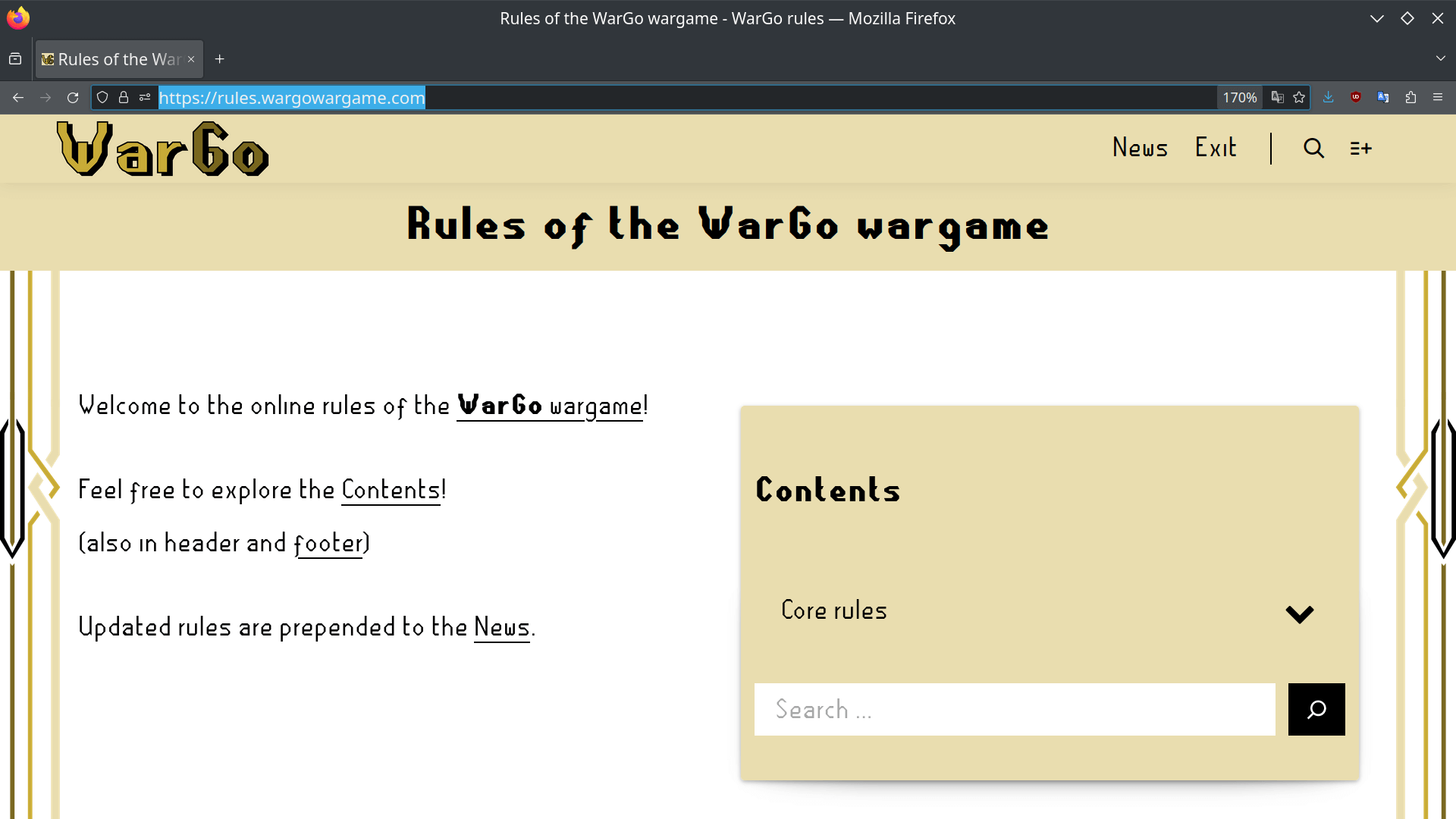This screenshot has height=819, width=1456.
Task: Click the Contents search input field
Action: [x=1014, y=709]
